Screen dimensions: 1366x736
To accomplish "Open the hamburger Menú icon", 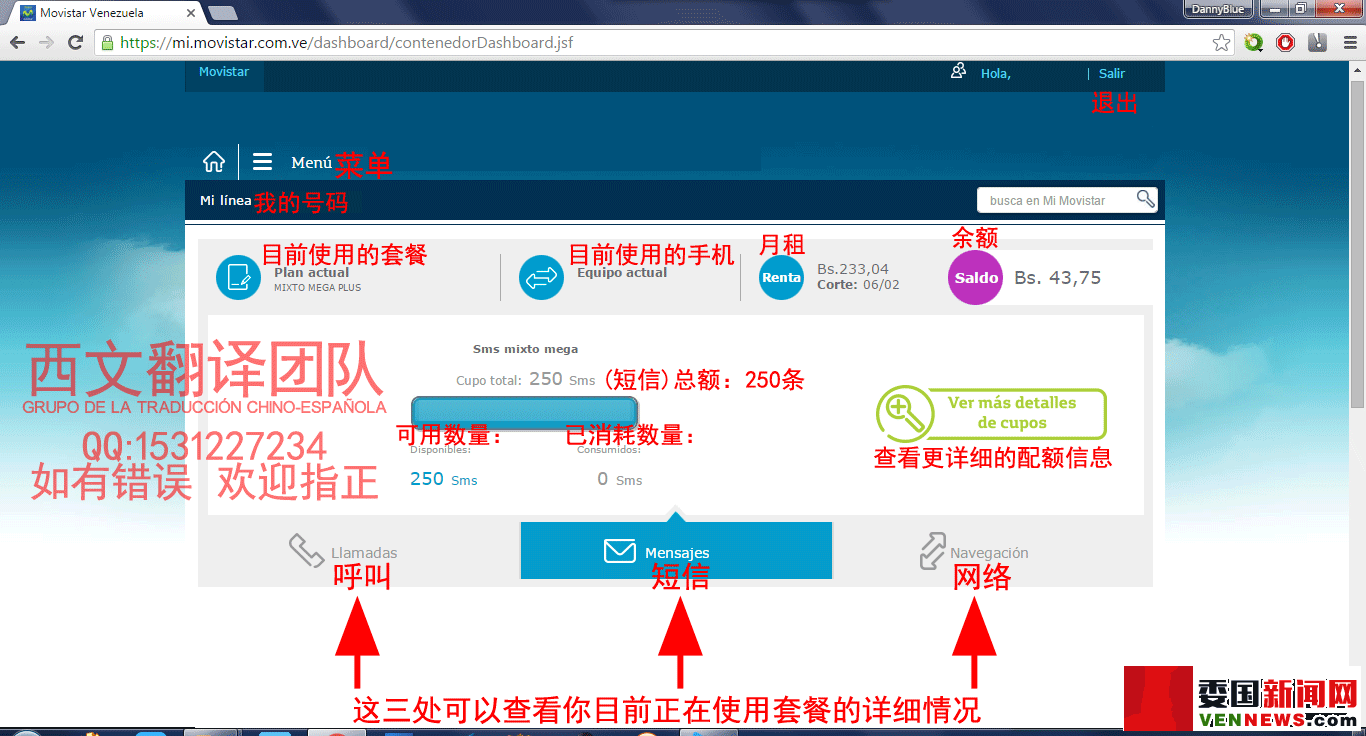I will click(x=262, y=162).
